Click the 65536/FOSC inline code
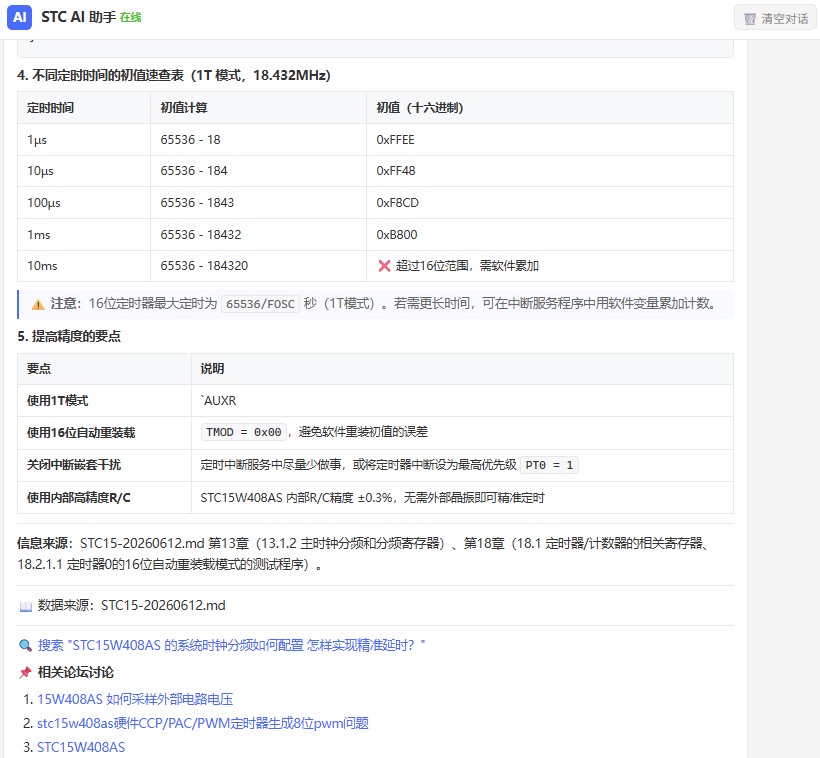Viewport: 820px width, 758px height. point(260,304)
